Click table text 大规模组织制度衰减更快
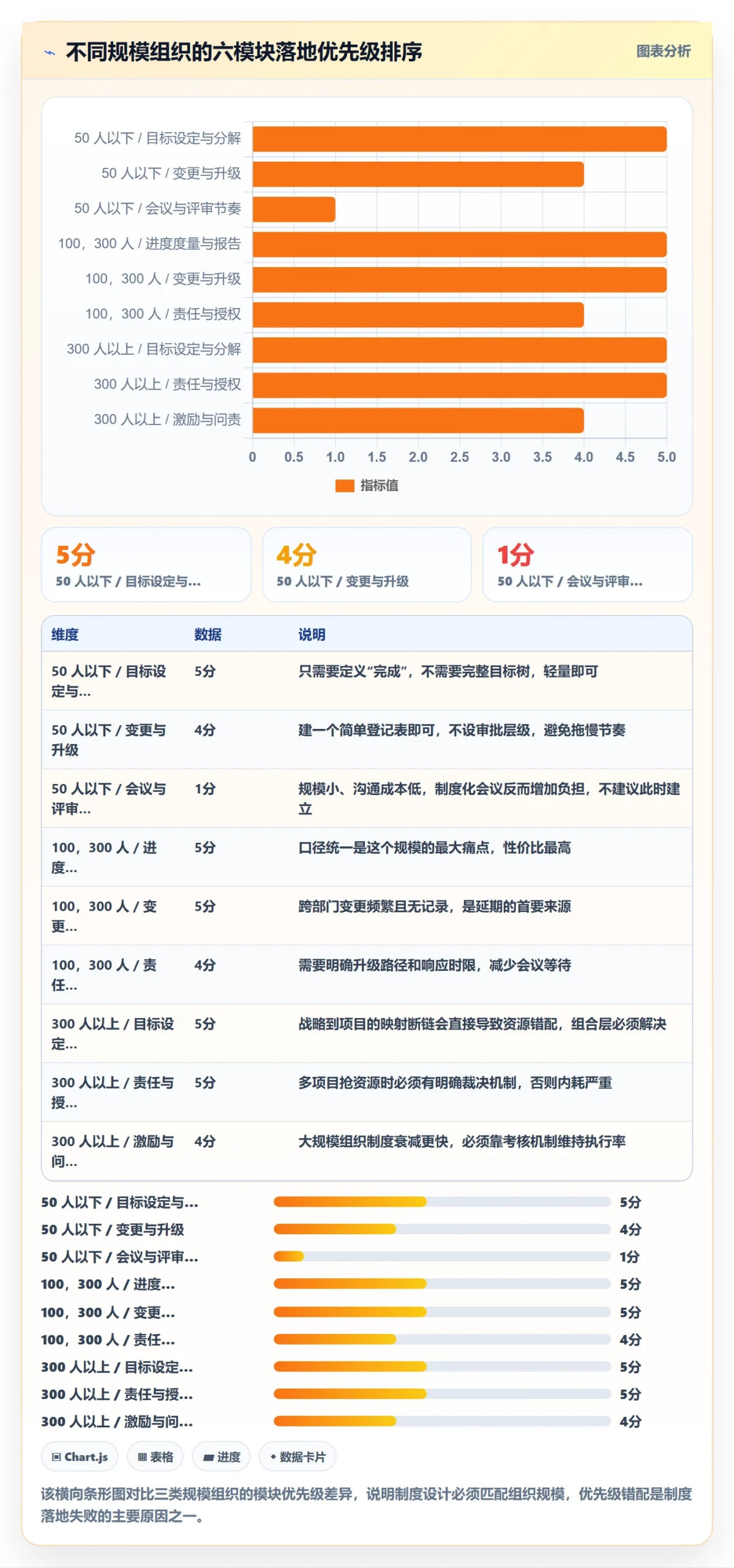This screenshot has width=734, height=1568. tap(373, 1142)
